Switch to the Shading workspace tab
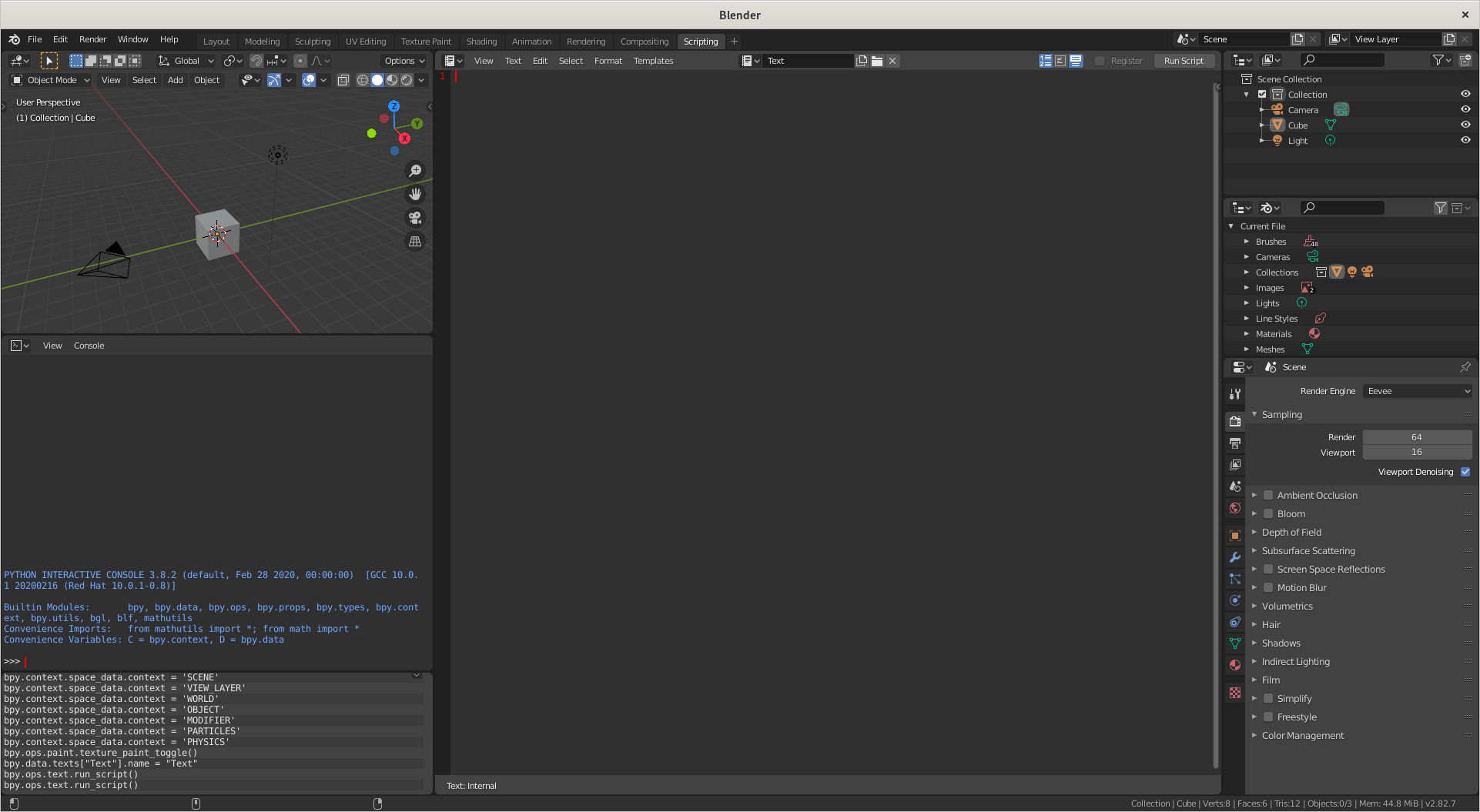 [x=481, y=41]
